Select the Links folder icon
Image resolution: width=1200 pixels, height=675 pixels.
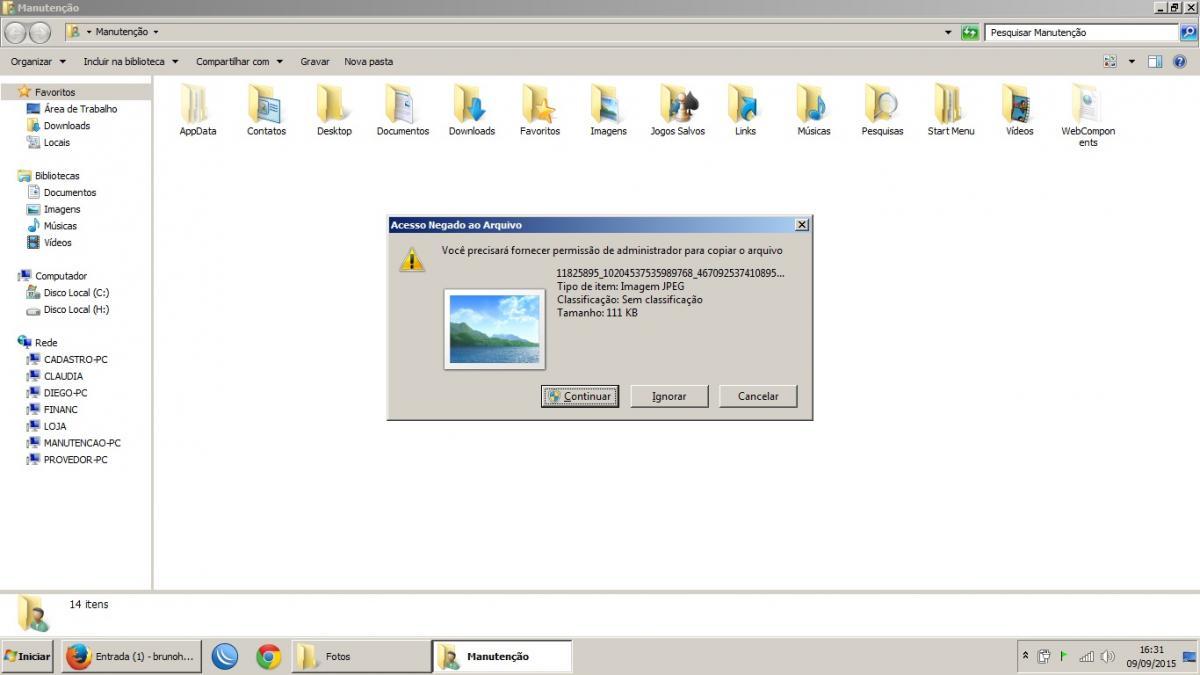click(x=745, y=104)
